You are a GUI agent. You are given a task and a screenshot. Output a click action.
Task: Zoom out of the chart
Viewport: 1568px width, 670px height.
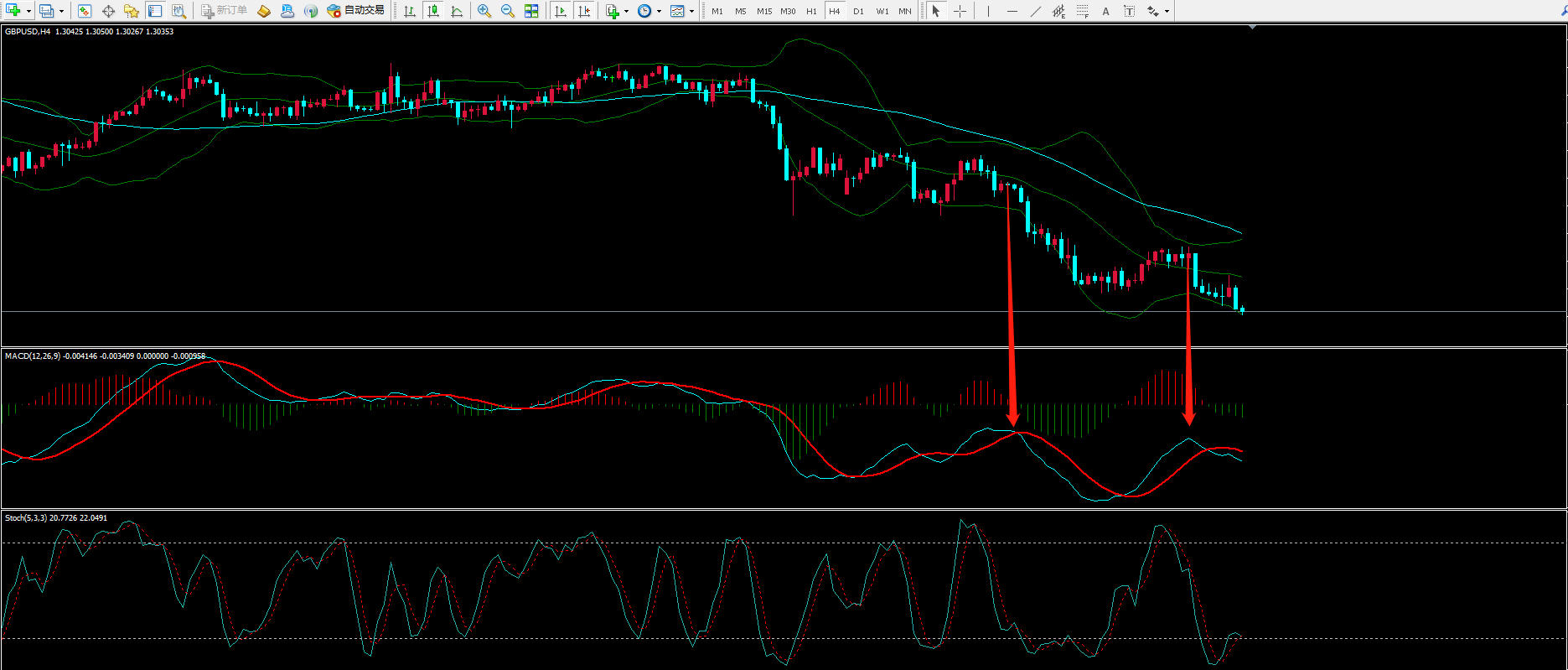(x=508, y=11)
